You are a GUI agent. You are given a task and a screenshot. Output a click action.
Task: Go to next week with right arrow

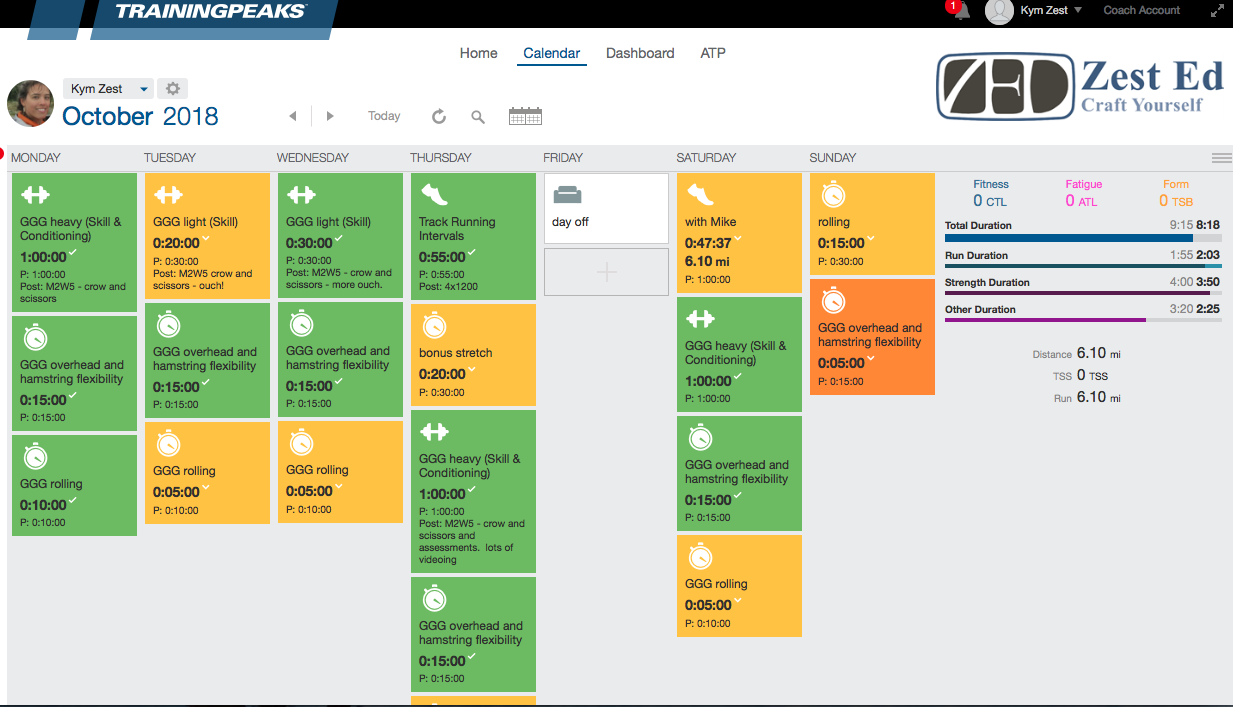330,117
